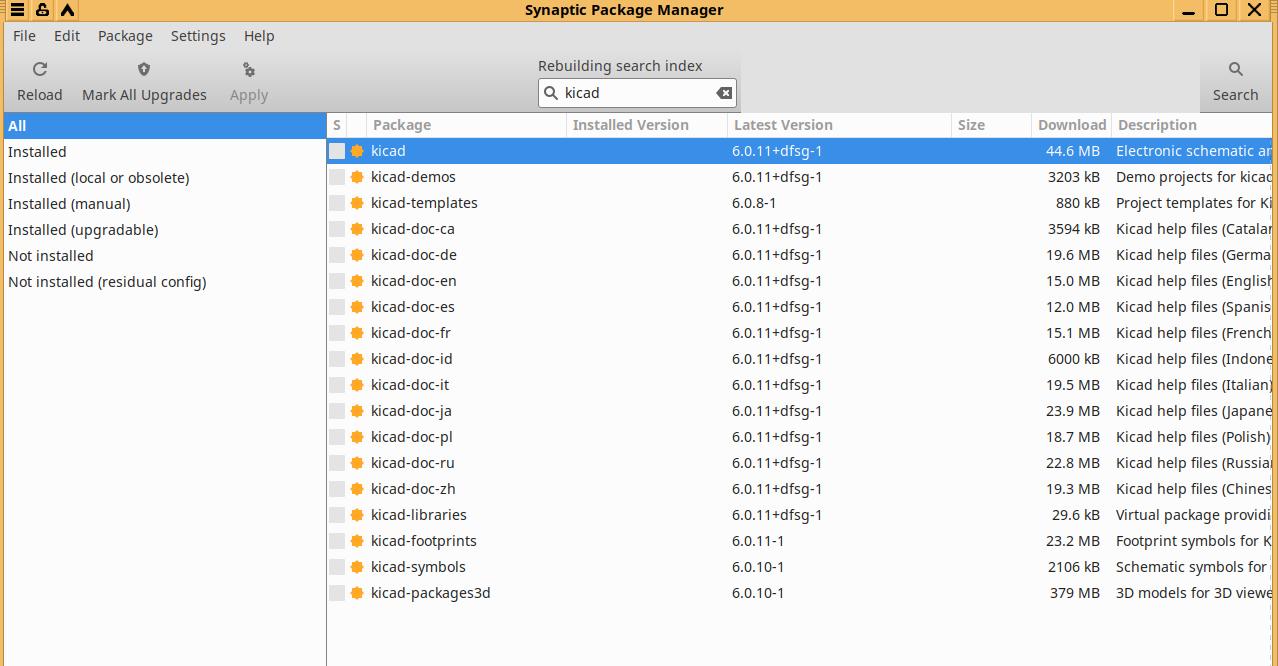
Task: Select the Installed filter
Action: click(x=165, y=152)
